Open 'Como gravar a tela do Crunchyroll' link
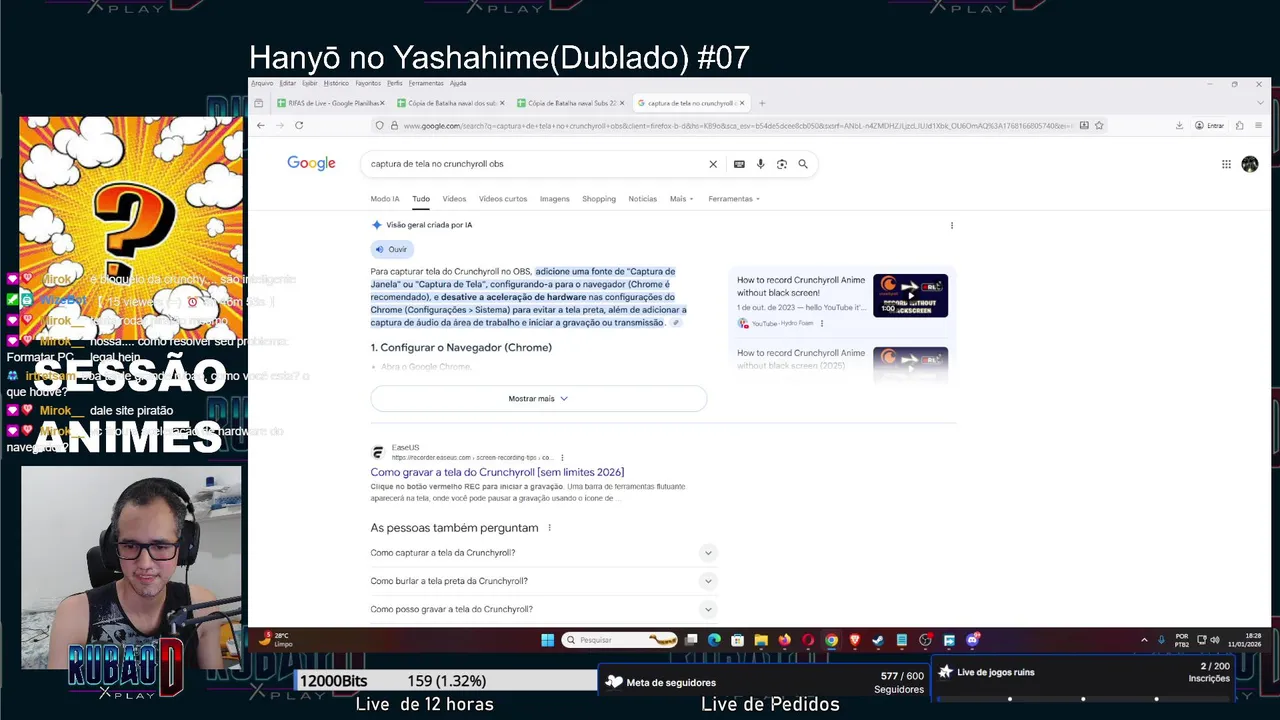1280x720 pixels. (497, 472)
